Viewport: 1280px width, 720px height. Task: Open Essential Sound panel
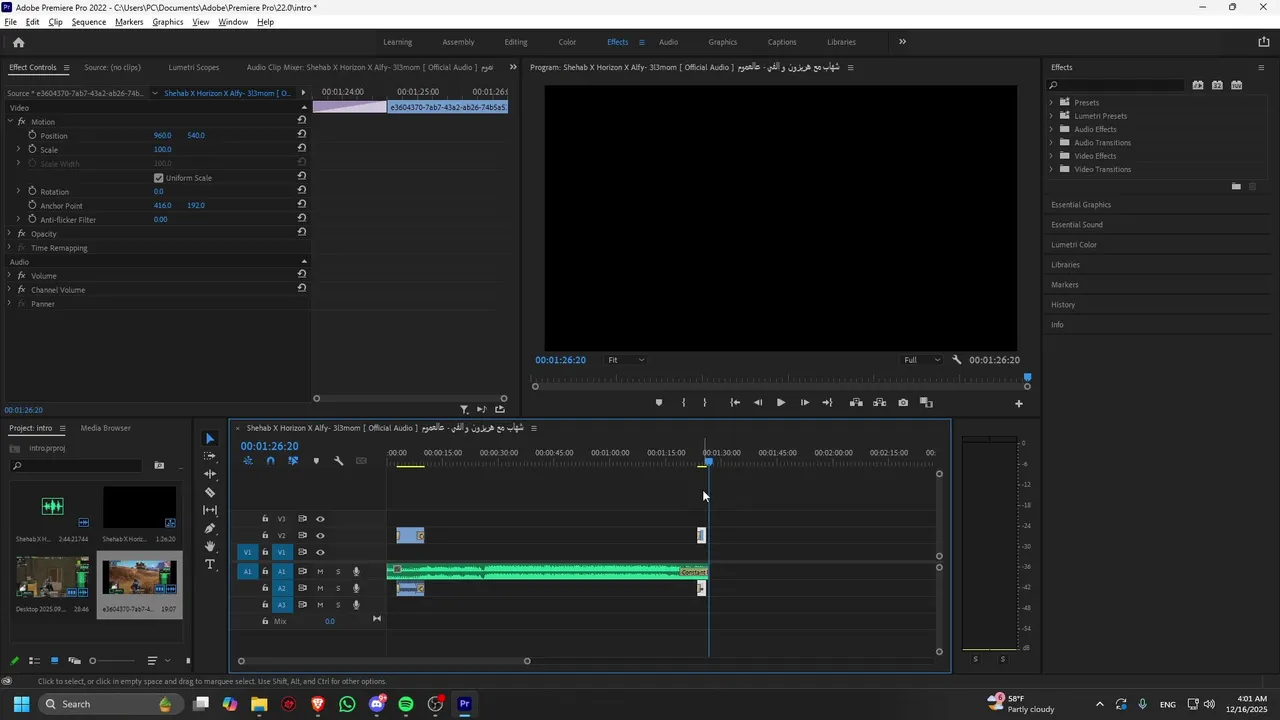coord(1077,225)
